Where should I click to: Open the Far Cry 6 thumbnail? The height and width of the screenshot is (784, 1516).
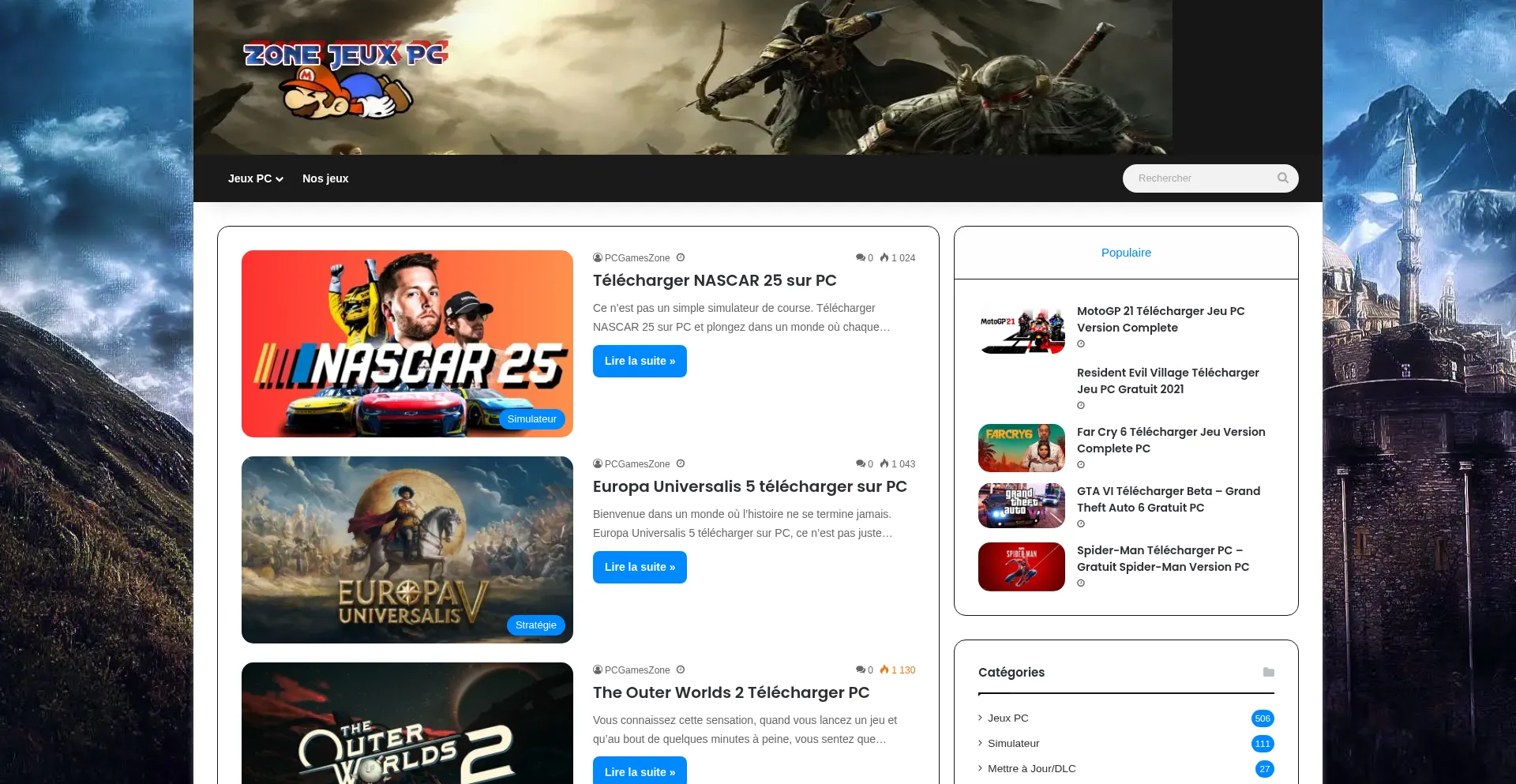coord(1021,448)
